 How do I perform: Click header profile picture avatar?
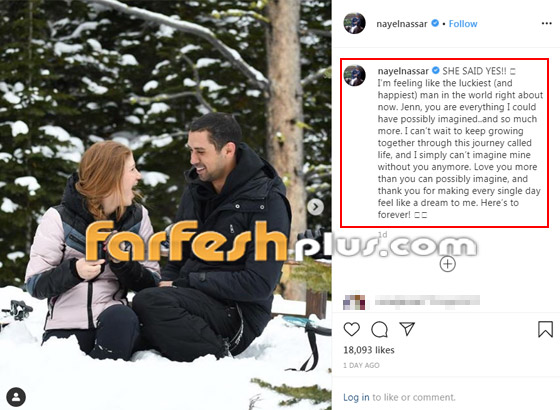pyautogui.click(x=354, y=23)
